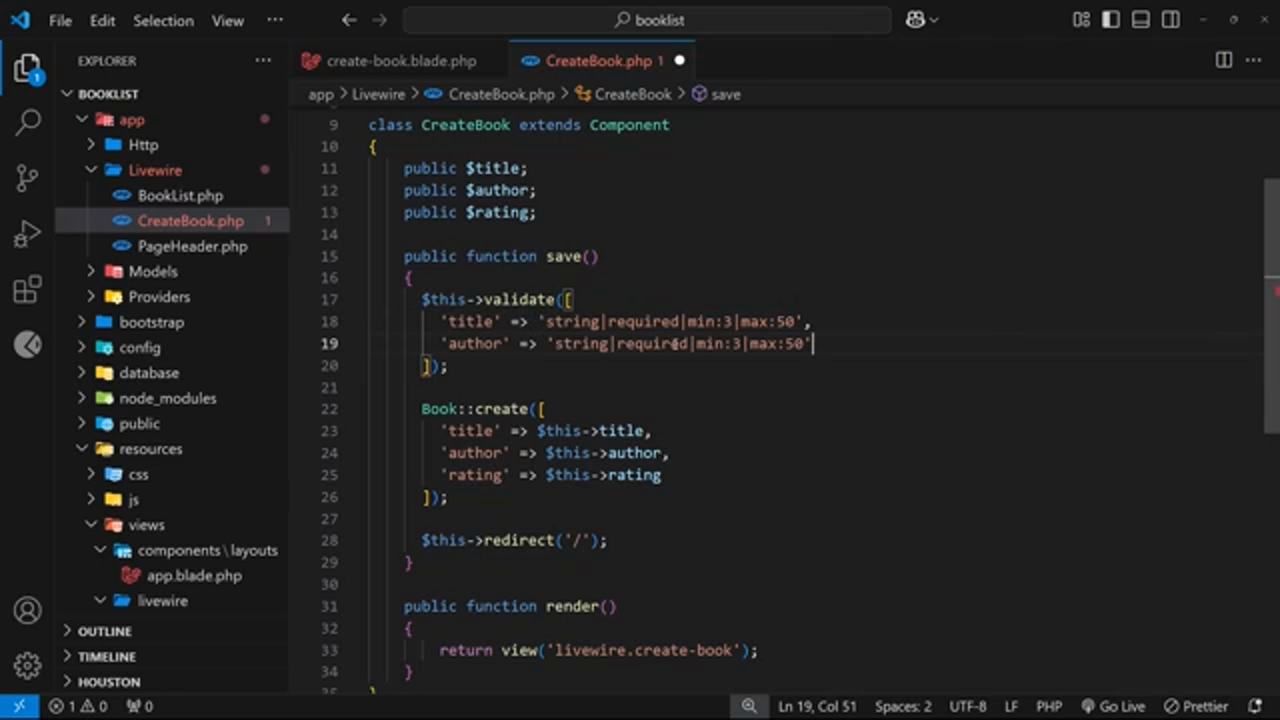Open editor More Actions ellipsis
Image resolution: width=1280 pixels, height=720 pixels.
coord(1253,61)
